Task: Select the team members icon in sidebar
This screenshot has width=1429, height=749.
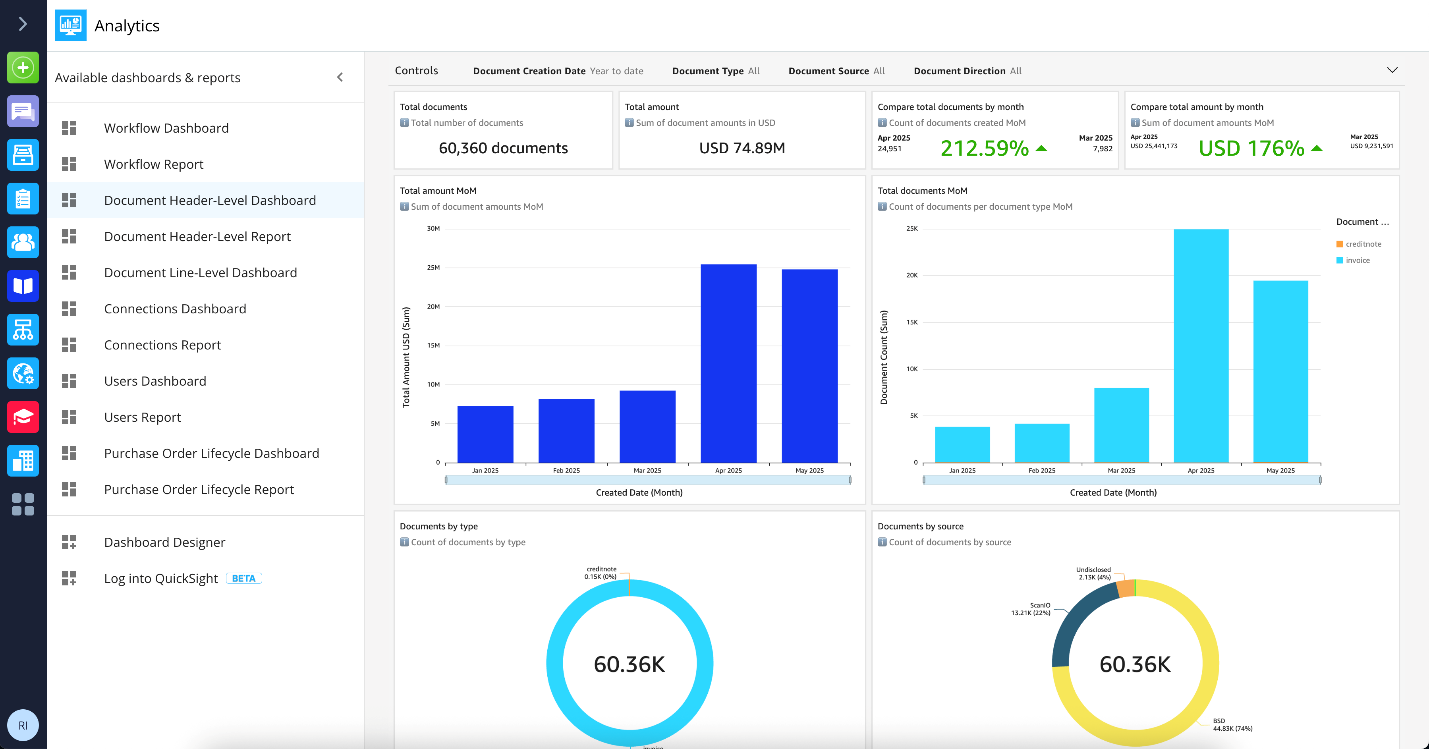Action: pos(23,242)
